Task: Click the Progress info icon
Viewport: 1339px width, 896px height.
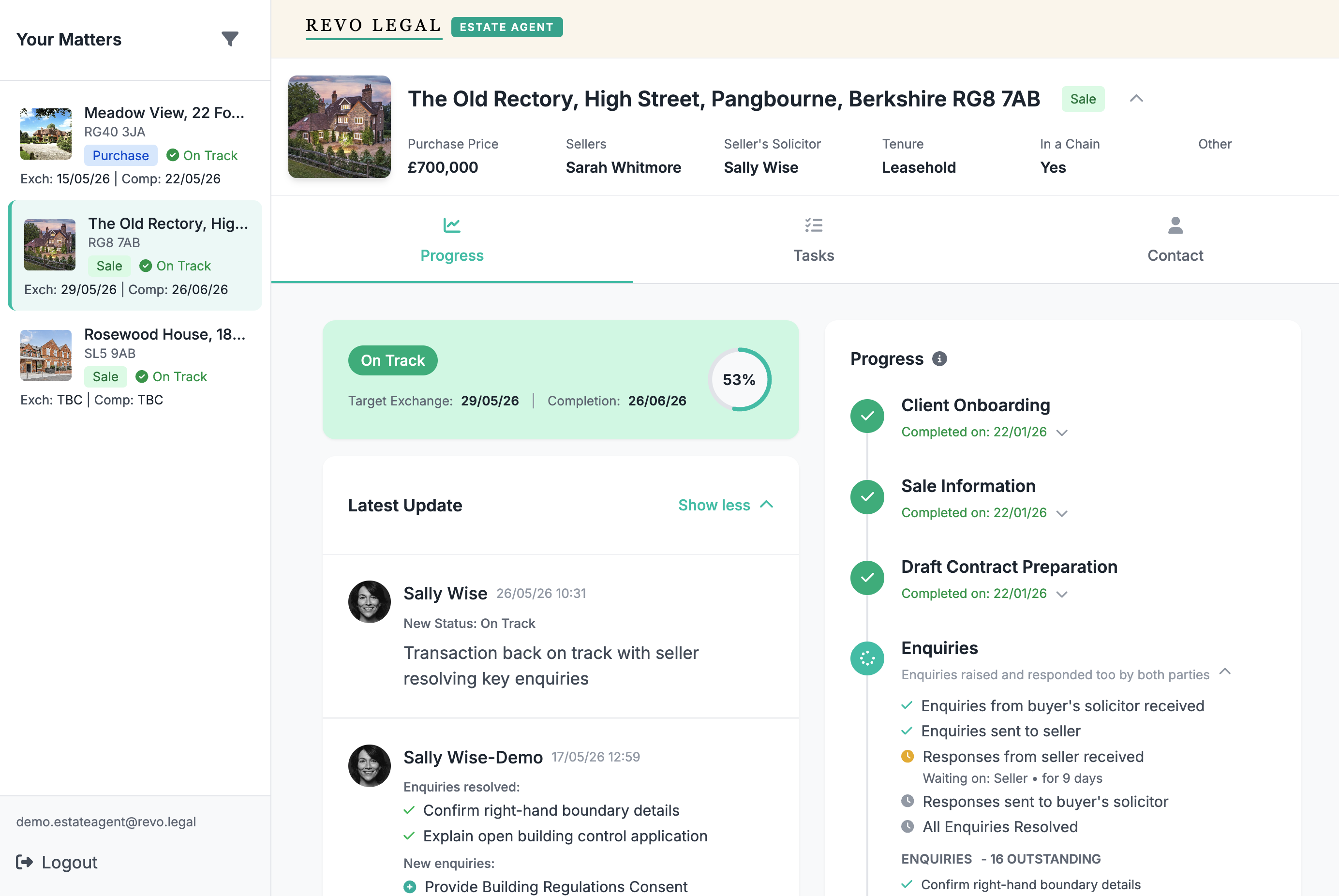Action: coord(939,359)
